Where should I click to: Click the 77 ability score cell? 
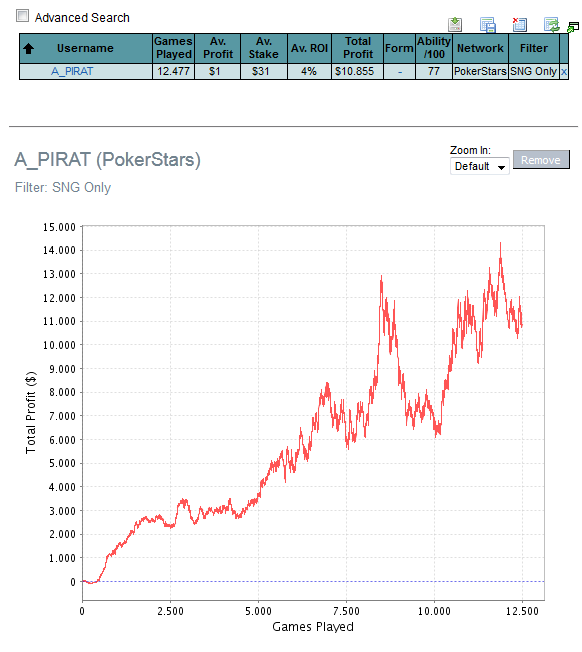coord(434,72)
